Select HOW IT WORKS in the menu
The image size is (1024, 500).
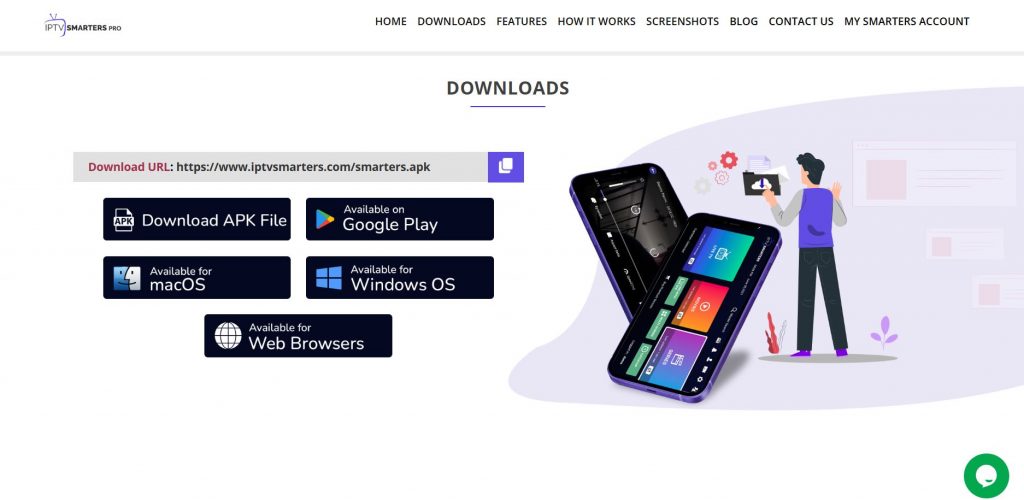[x=596, y=22]
